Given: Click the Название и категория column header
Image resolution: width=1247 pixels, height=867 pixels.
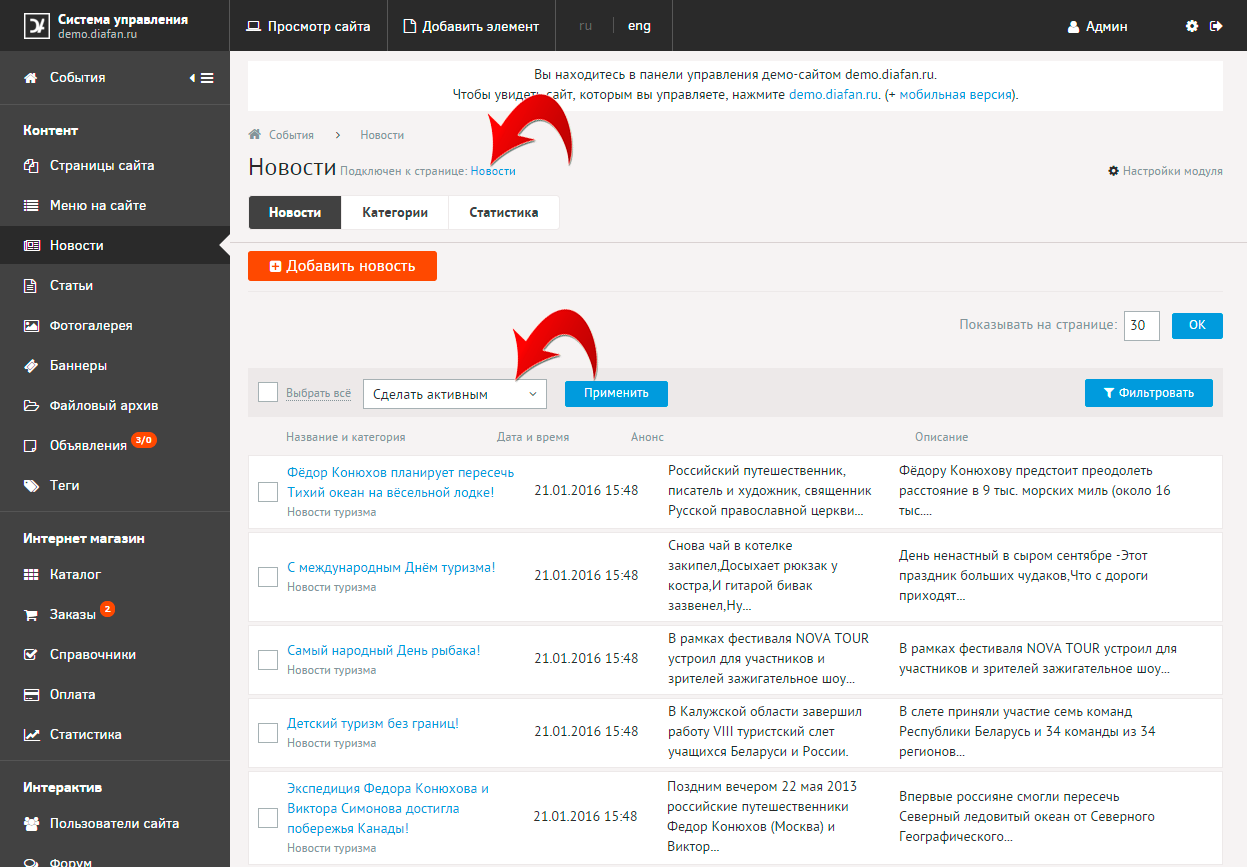Looking at the screenshot, I should point(346,437).
